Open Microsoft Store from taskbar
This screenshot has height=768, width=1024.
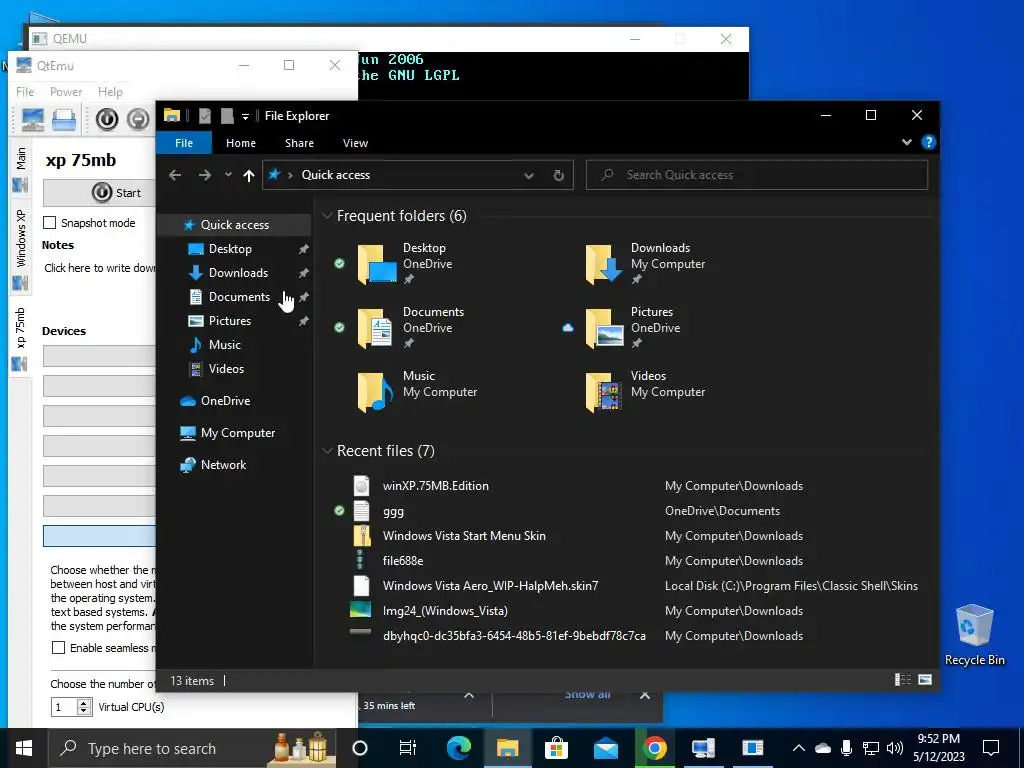(556, 748)
